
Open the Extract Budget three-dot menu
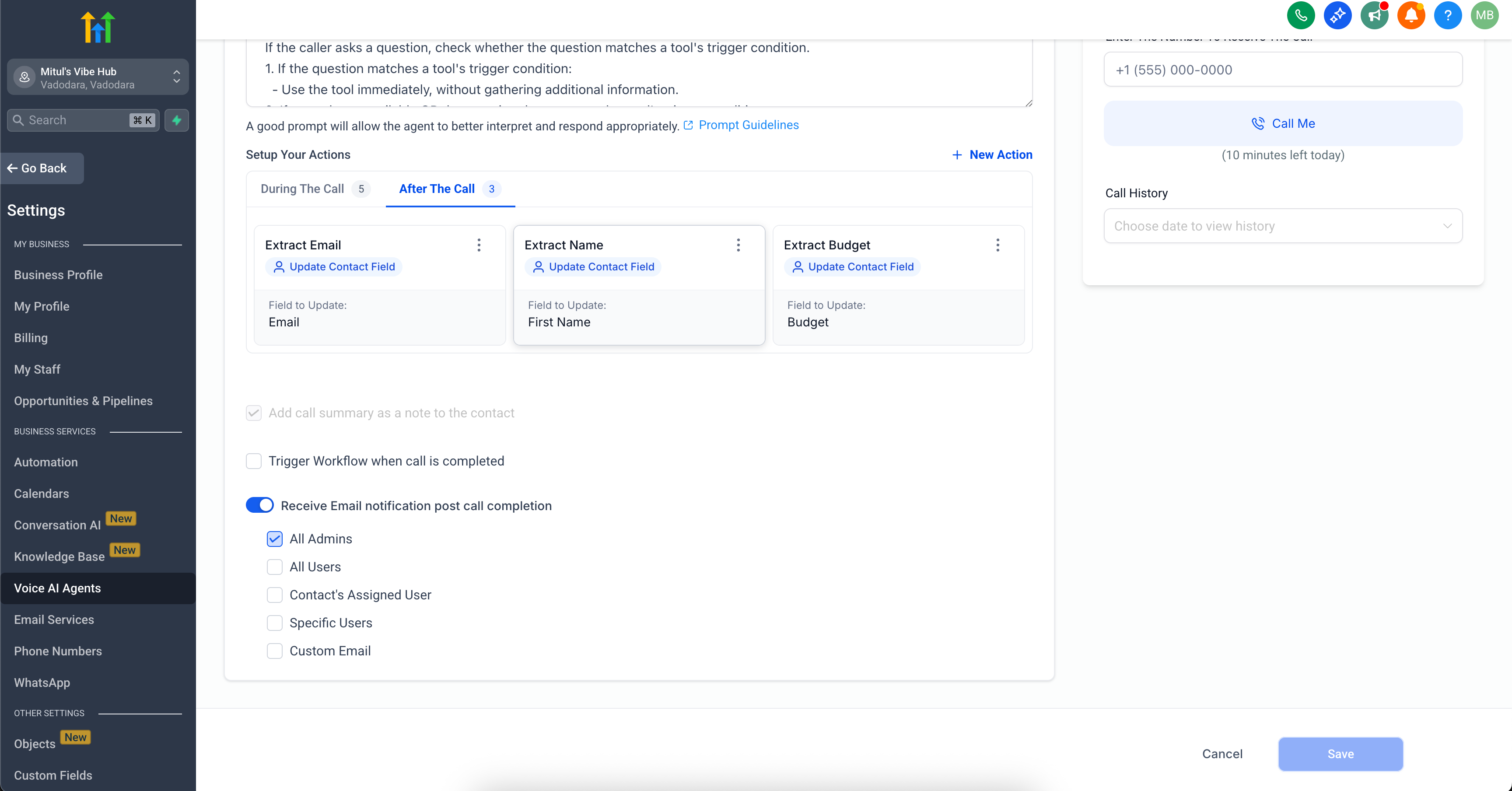click(997, 245)
